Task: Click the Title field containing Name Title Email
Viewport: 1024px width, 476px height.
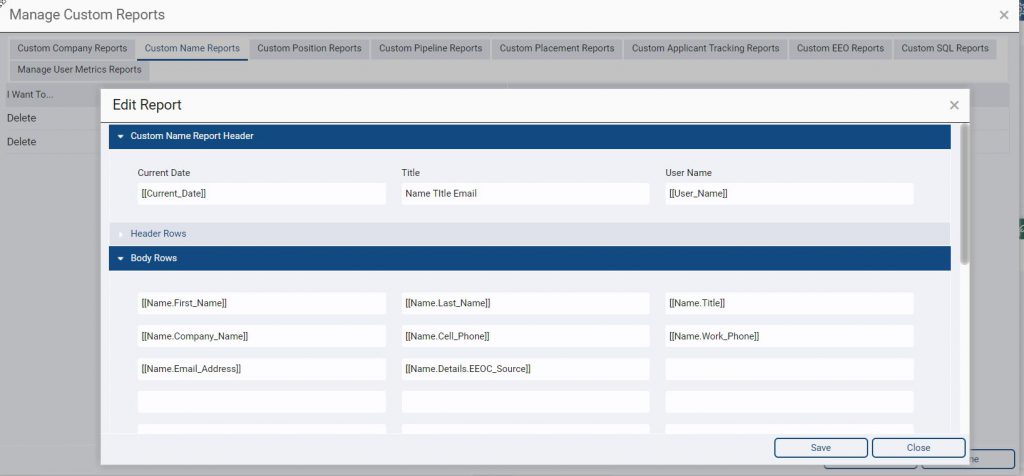Action: pyautogui.click(x=526, y=194)
